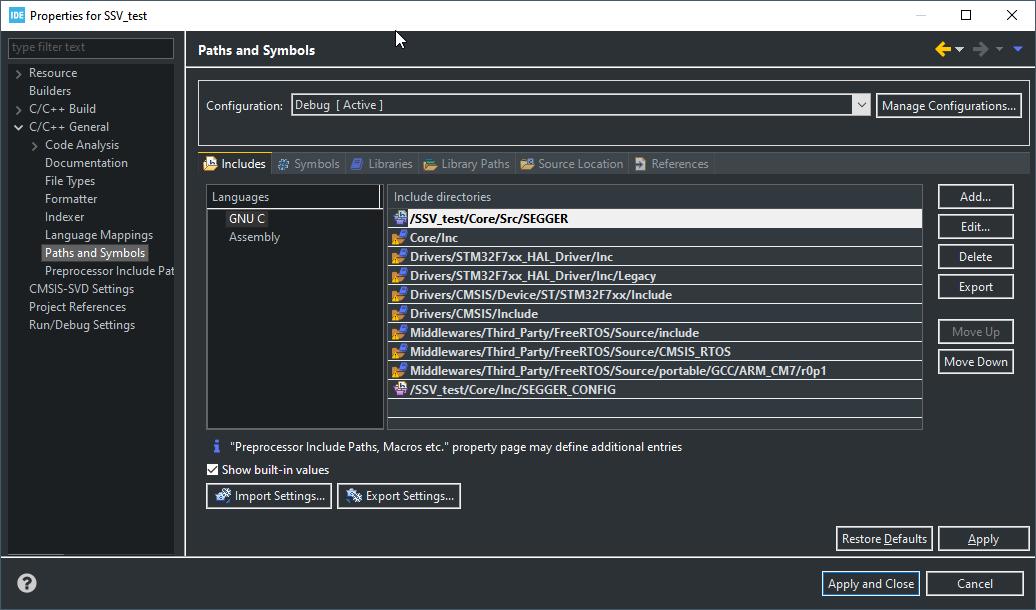Open the view menu triangle in header
Screen dimensions: 1036x610
click(x=1018, y=50)
